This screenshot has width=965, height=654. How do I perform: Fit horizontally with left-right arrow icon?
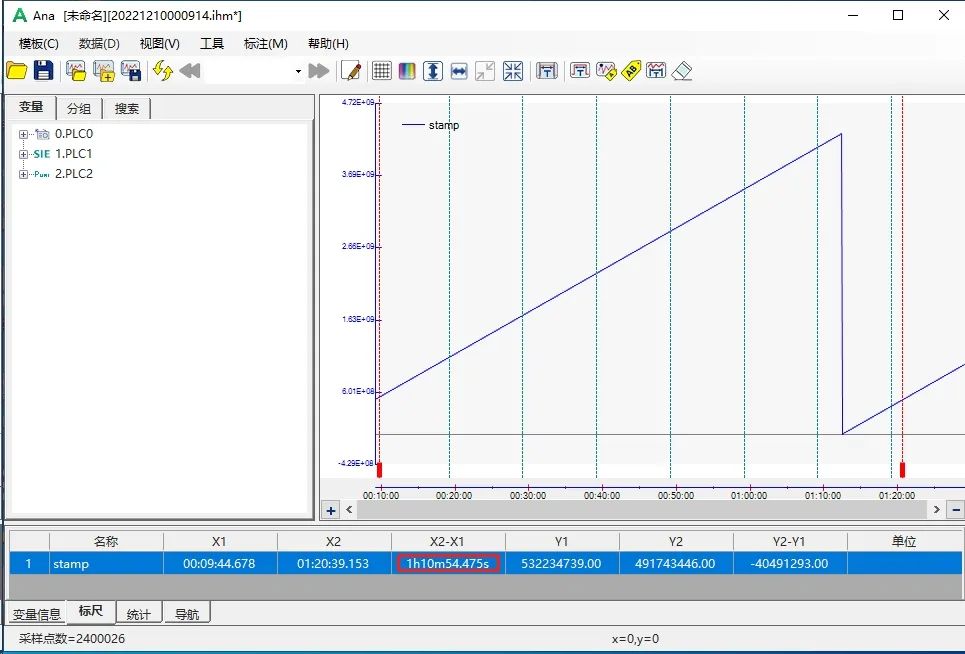459,71
